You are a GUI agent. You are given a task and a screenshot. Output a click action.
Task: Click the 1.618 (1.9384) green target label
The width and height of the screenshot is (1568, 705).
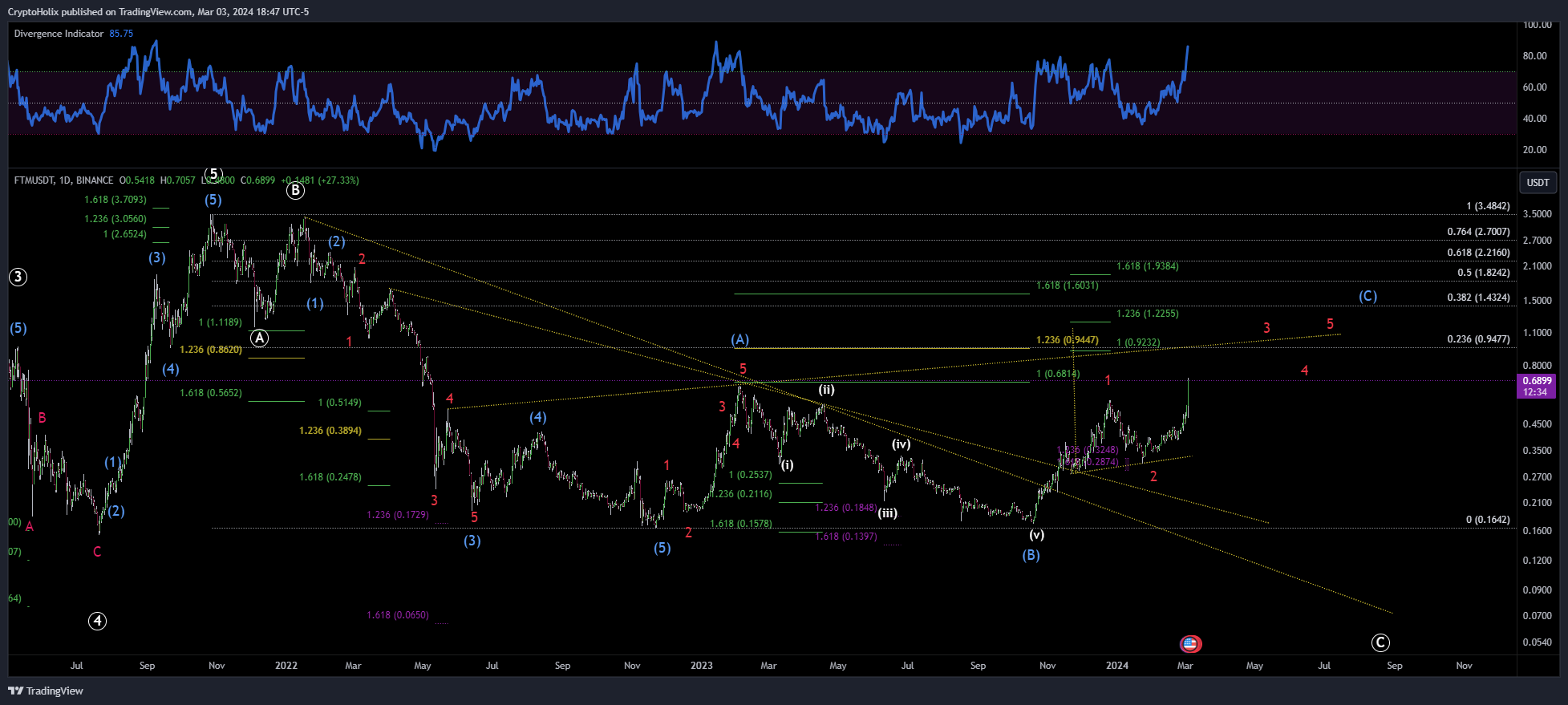1147,266
